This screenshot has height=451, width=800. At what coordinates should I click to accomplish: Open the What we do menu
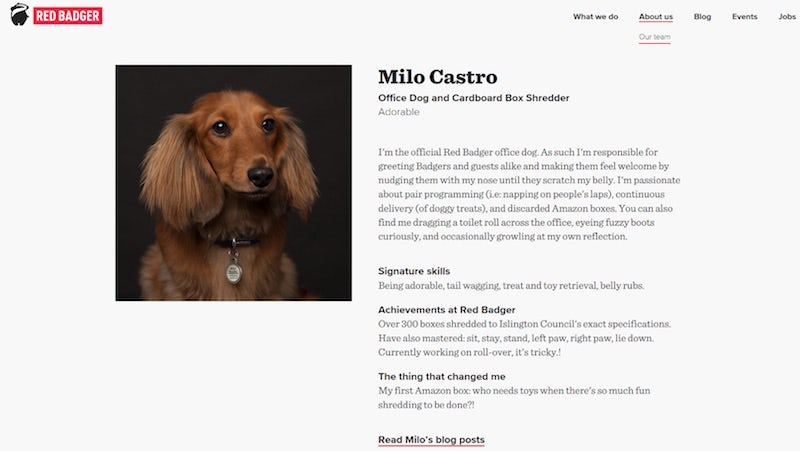tap(595, 17)
